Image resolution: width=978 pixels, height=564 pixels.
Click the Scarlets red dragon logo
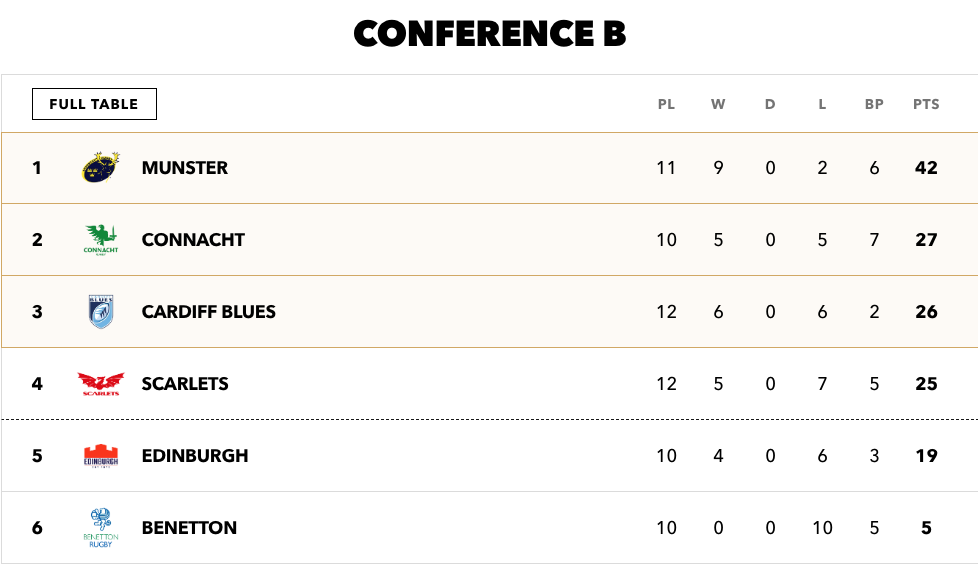coord(101,384)
